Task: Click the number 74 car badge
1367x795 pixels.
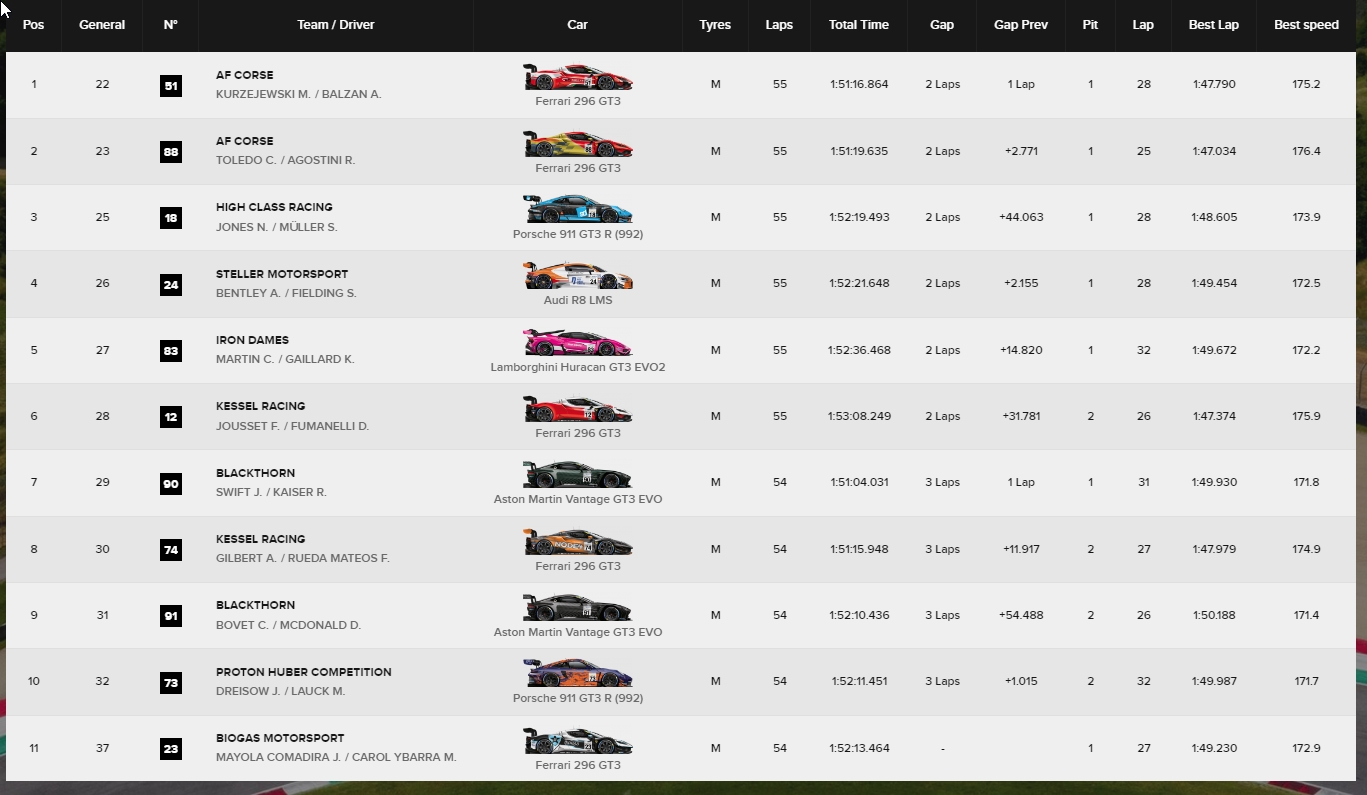Action: tap(171, 549)
